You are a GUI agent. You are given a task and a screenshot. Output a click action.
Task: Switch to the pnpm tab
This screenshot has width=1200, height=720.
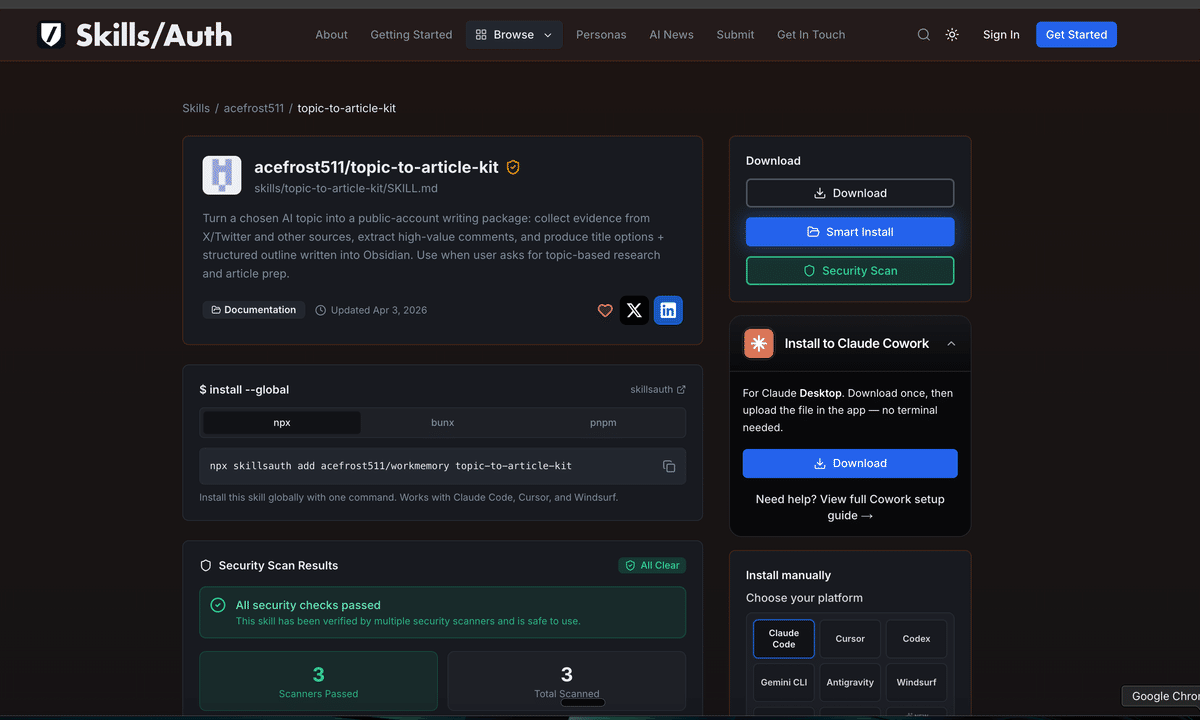point(603,423)
